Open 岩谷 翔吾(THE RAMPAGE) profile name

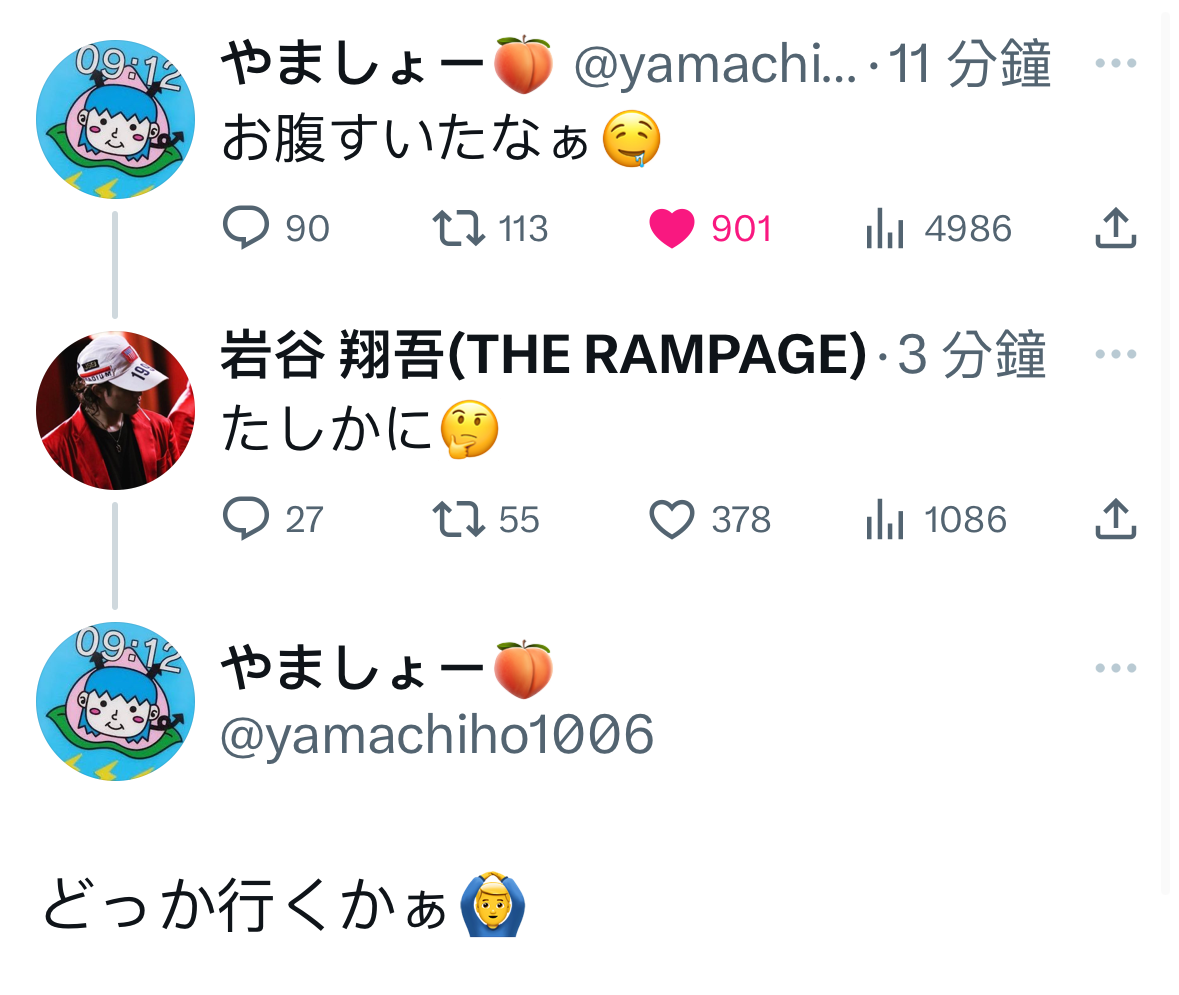point(544,354)
